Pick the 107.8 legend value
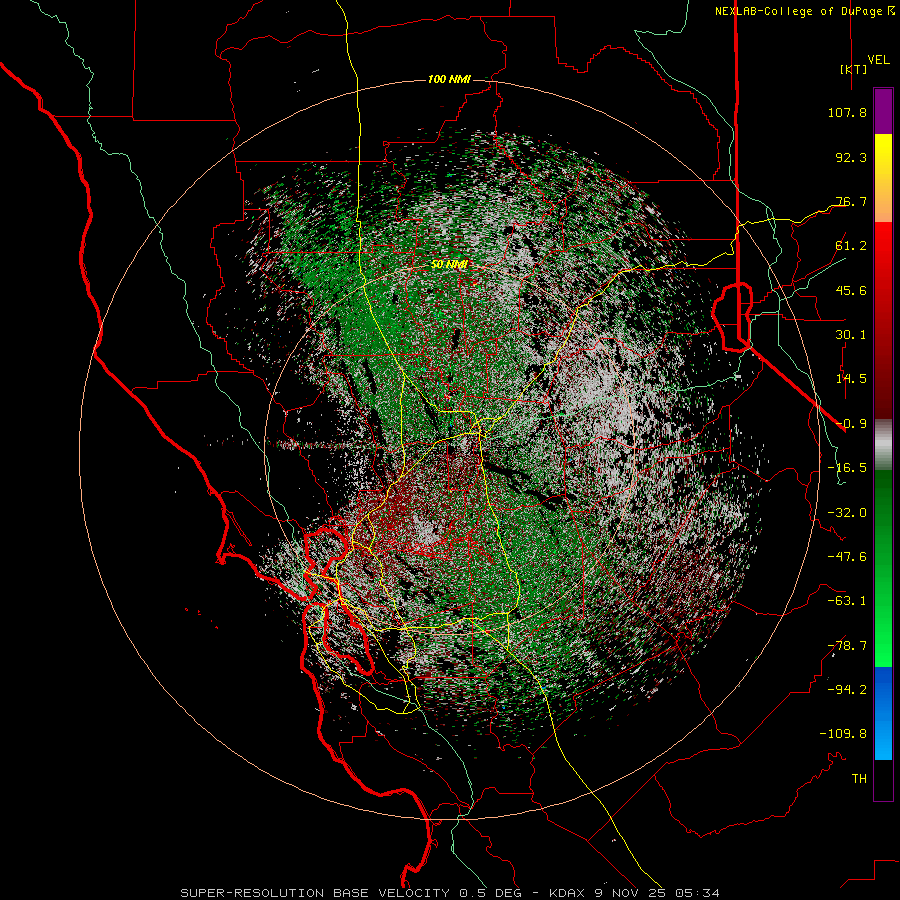The width and height of the screenshot is (900, 900). point(847,112)
